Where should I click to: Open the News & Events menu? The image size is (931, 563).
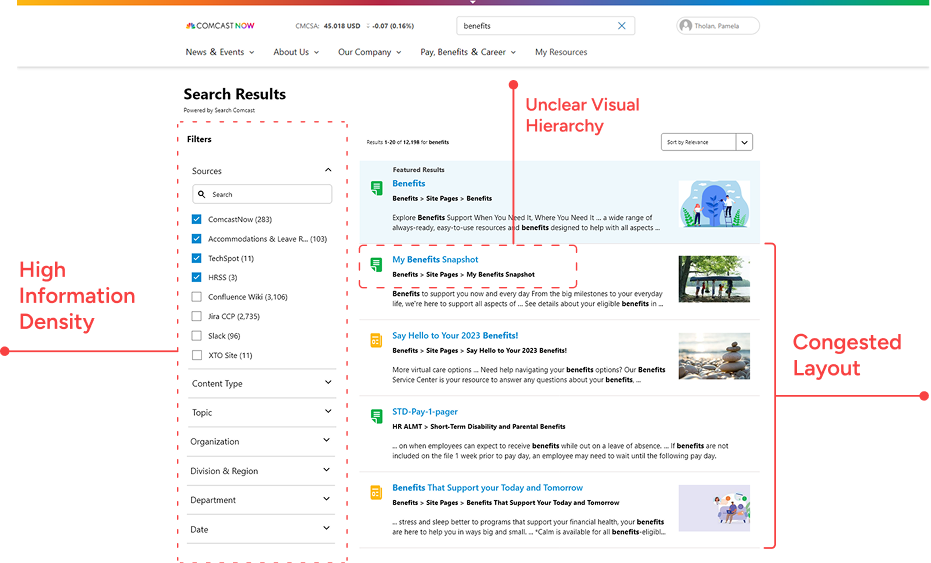coord(220,52)
